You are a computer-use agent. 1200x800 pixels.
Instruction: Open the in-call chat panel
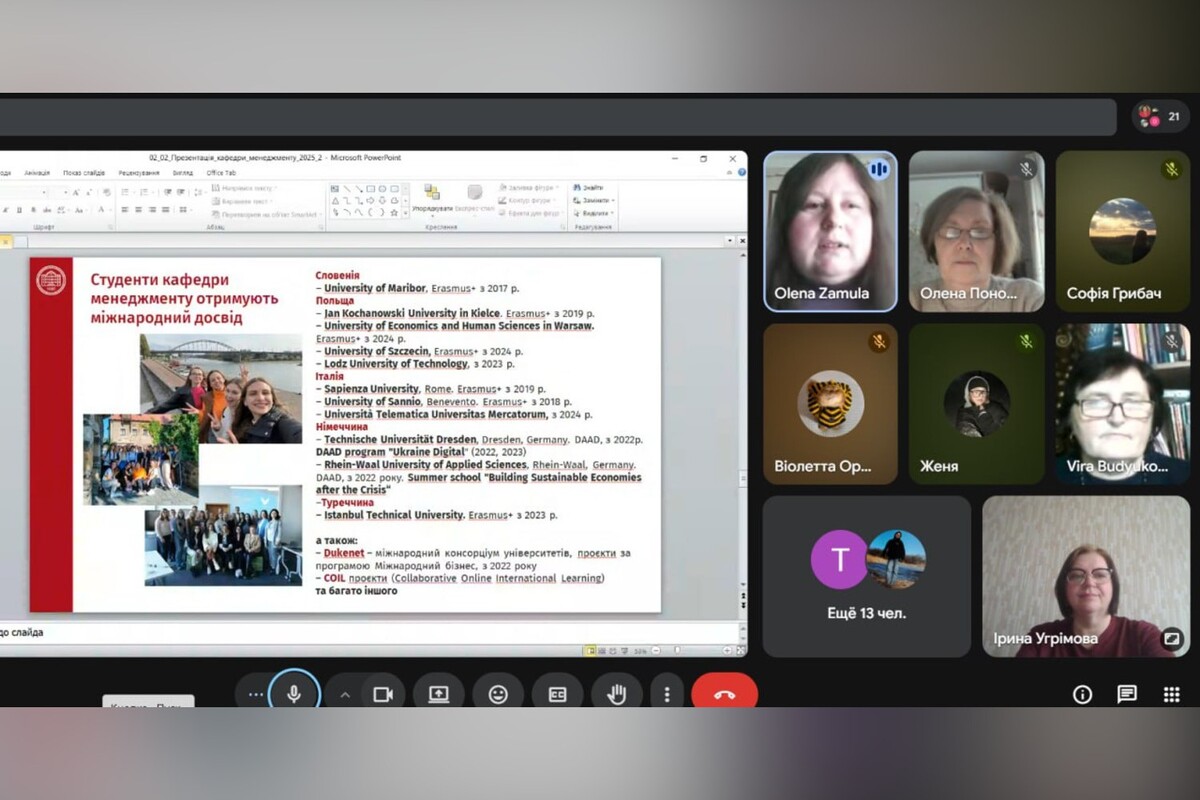pyautogui.click(x=1127, y=694)
